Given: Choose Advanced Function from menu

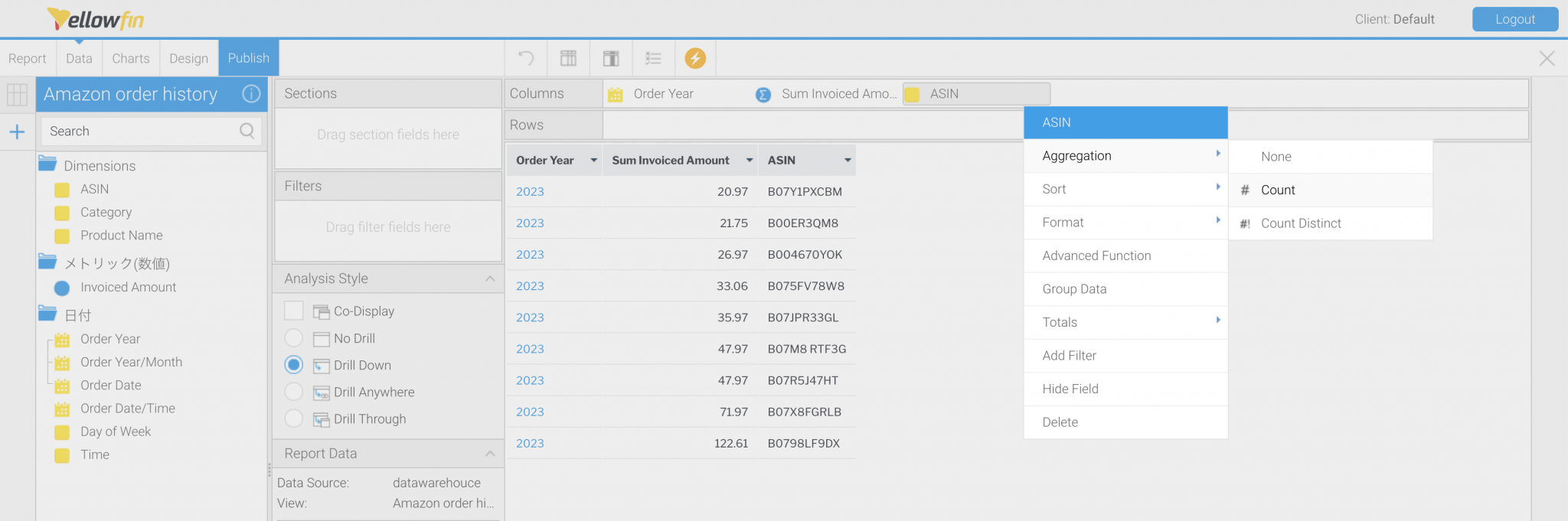Looking at the screenshot, I should (x=1125, y=256).
